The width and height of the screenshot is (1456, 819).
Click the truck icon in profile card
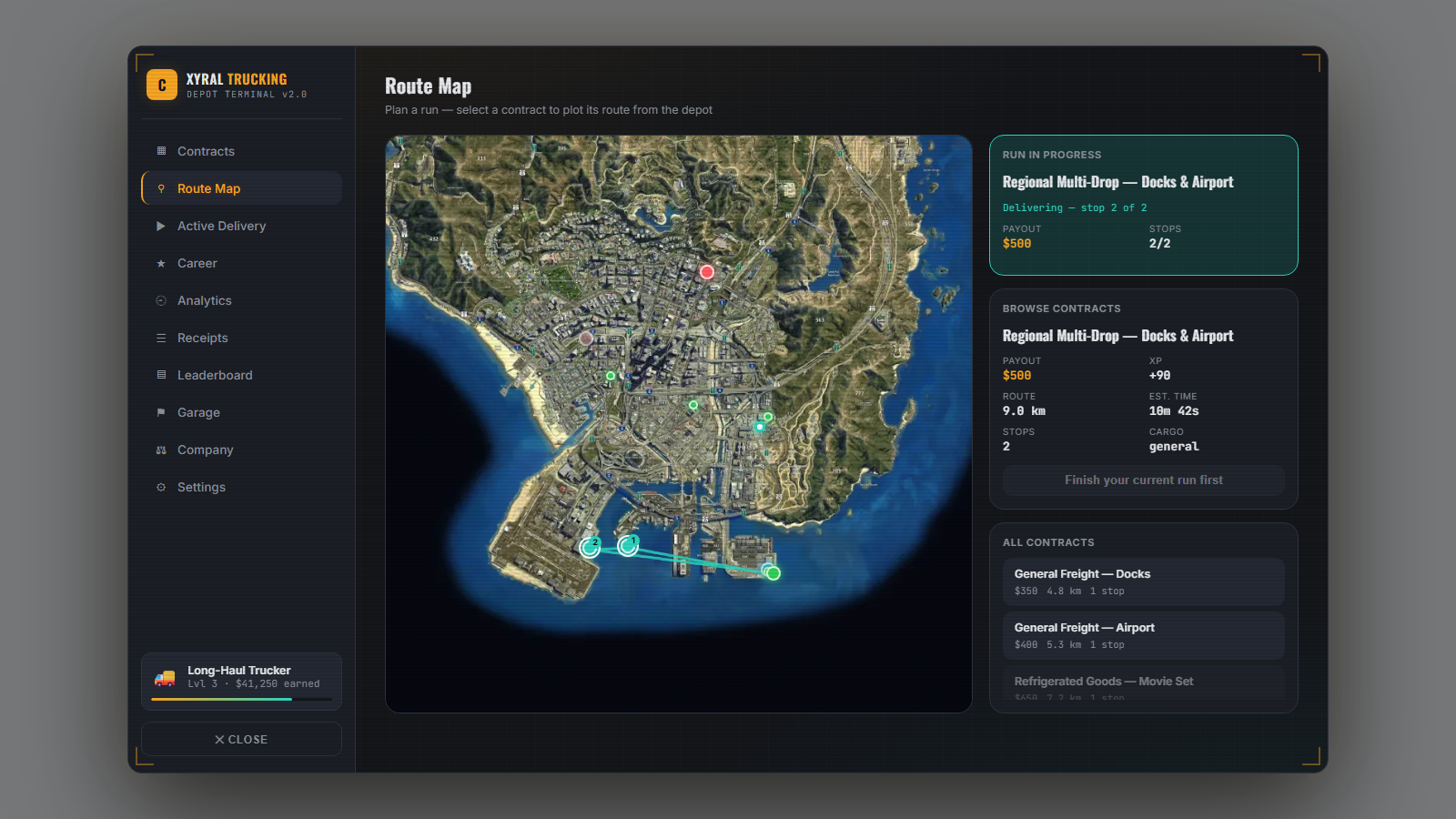click(x=165, y=678)
